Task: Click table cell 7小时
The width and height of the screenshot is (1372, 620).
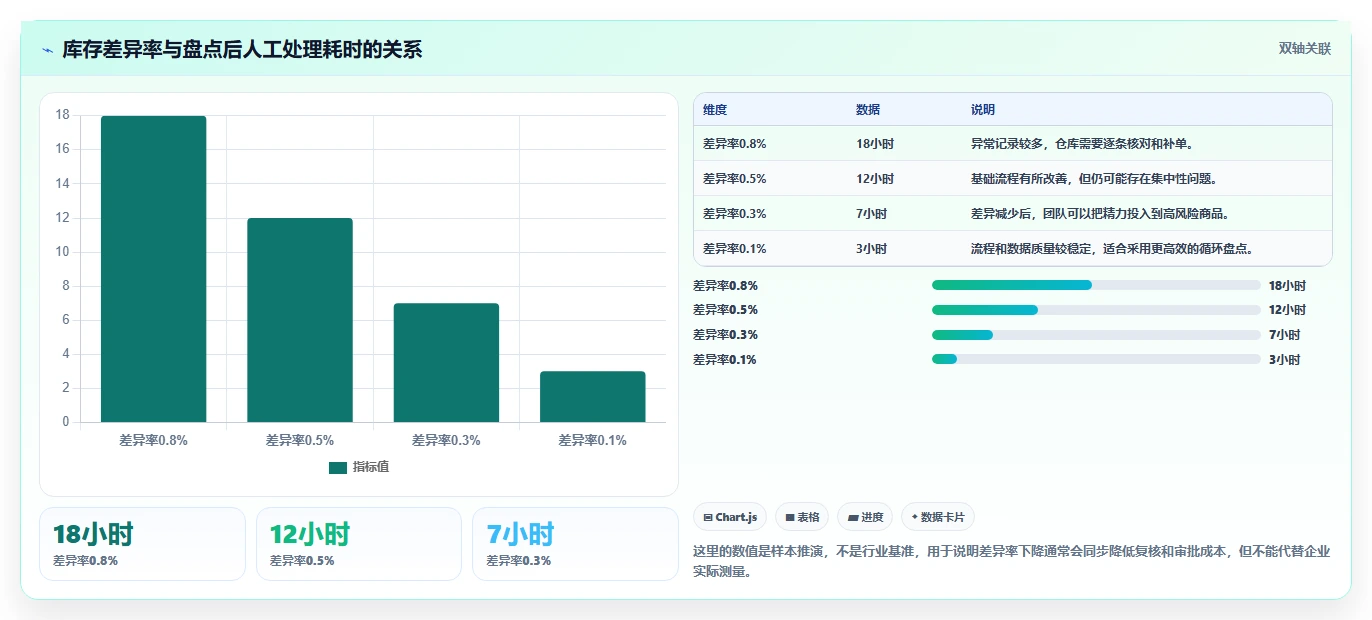Action: pyautogui.click(x=872, y=214)
